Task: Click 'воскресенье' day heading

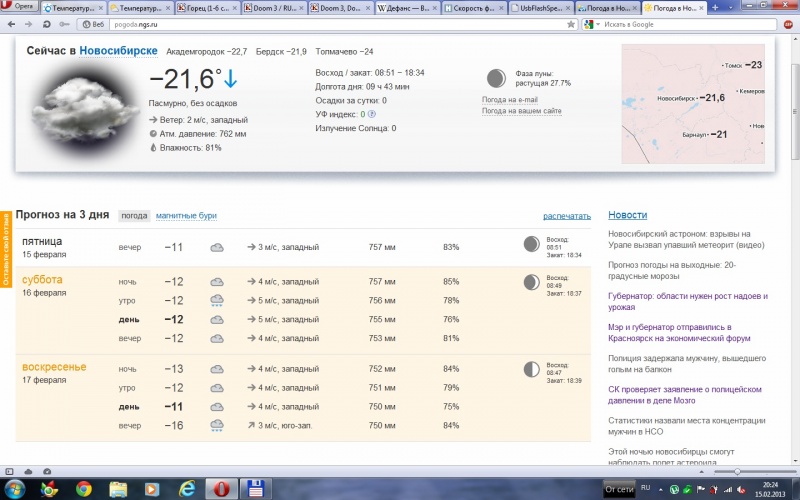Action: click(x=54, y=367)
